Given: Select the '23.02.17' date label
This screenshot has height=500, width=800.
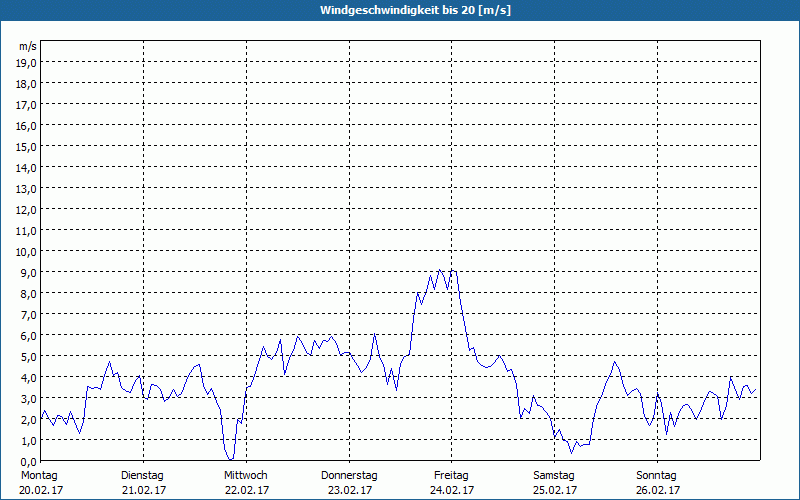Looking at the screenshot, I should (x=350, y=490).
